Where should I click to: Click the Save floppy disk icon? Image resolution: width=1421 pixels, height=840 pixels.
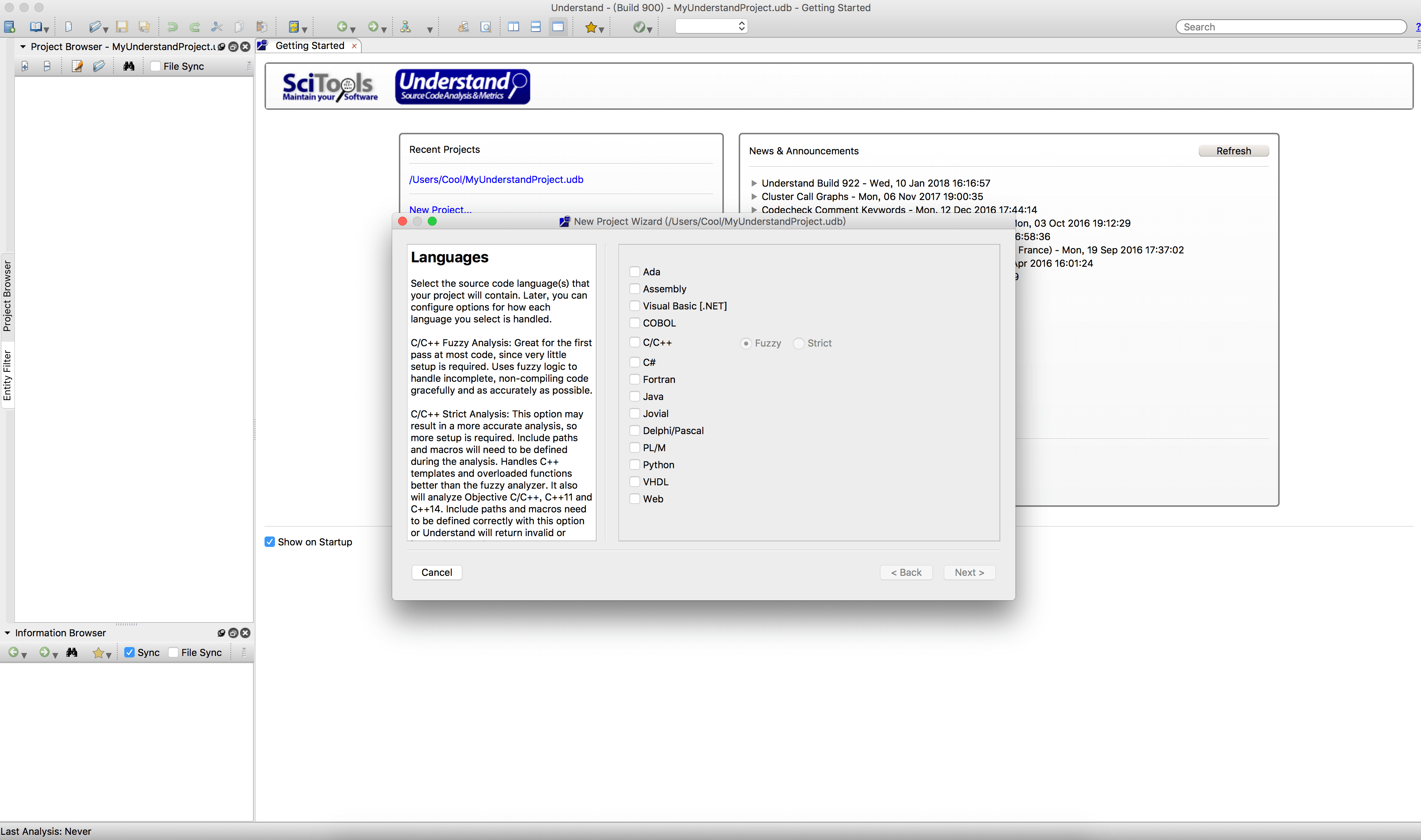[x=122, y=27]
